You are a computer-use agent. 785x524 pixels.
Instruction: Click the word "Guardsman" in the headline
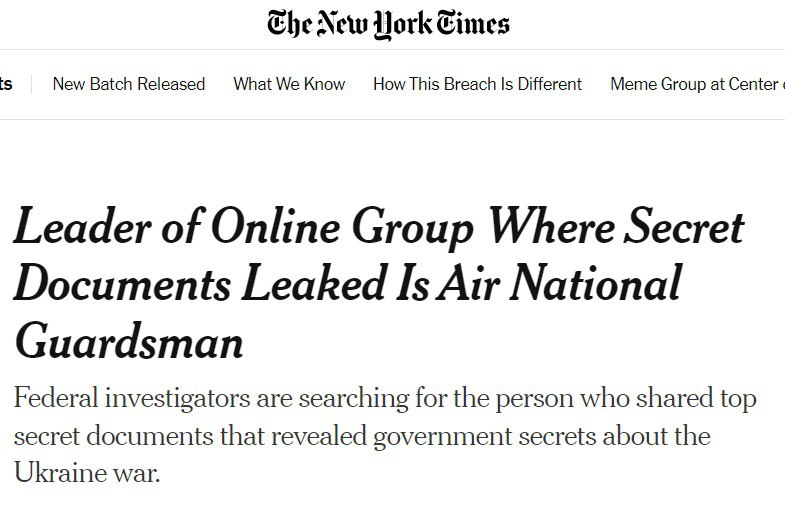coord(129,342)
